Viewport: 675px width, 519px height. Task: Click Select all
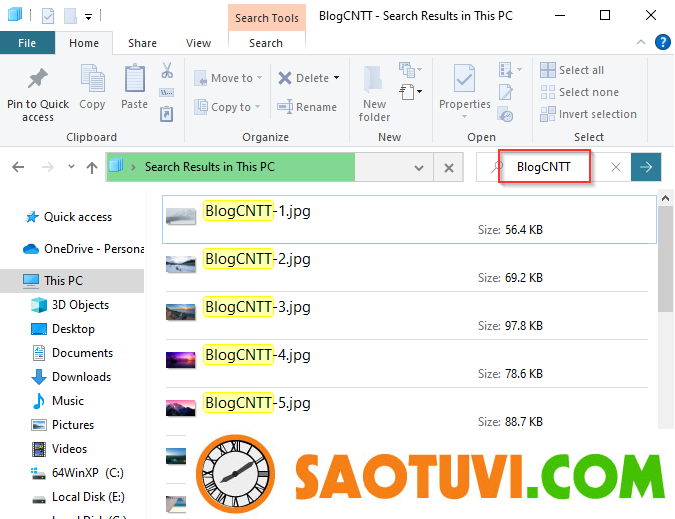[572, 70]
